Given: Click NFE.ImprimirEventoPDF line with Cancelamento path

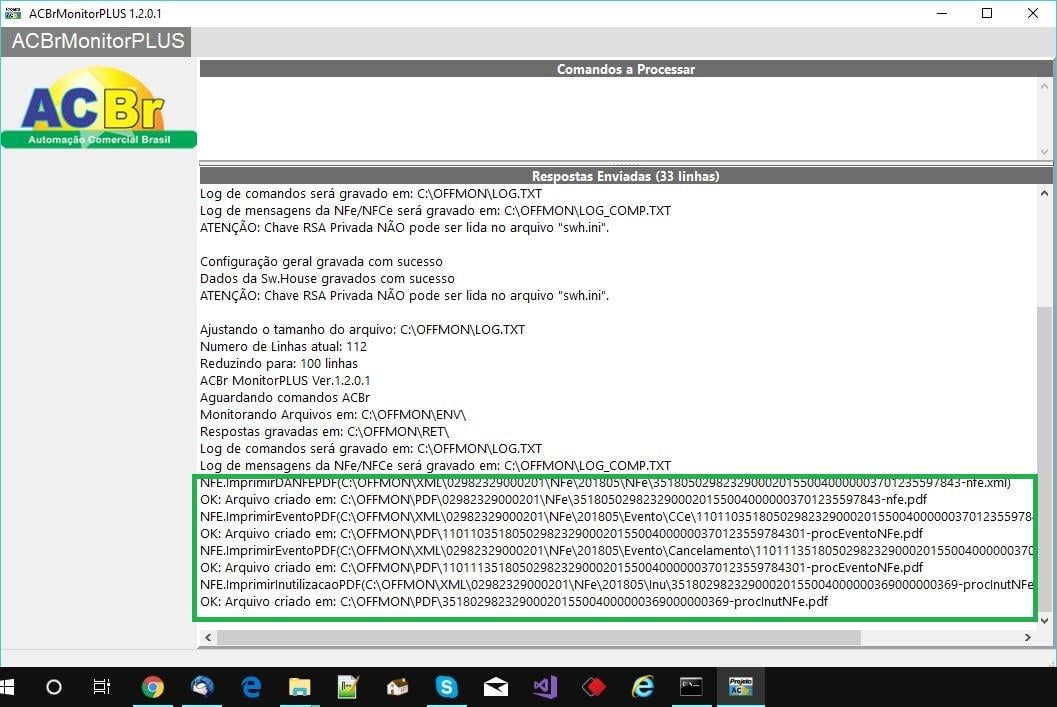Looking at the screenshot, I should click(x=617, y=550).
